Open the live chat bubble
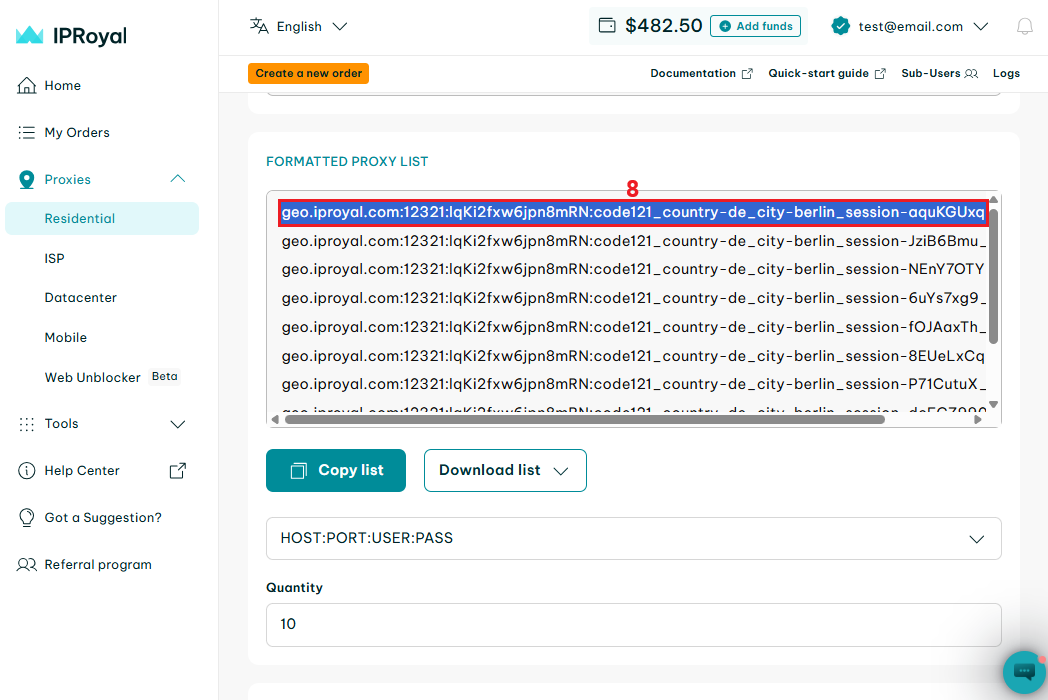This screenshot has width=1048, height=700. [x=1024, y=671]
